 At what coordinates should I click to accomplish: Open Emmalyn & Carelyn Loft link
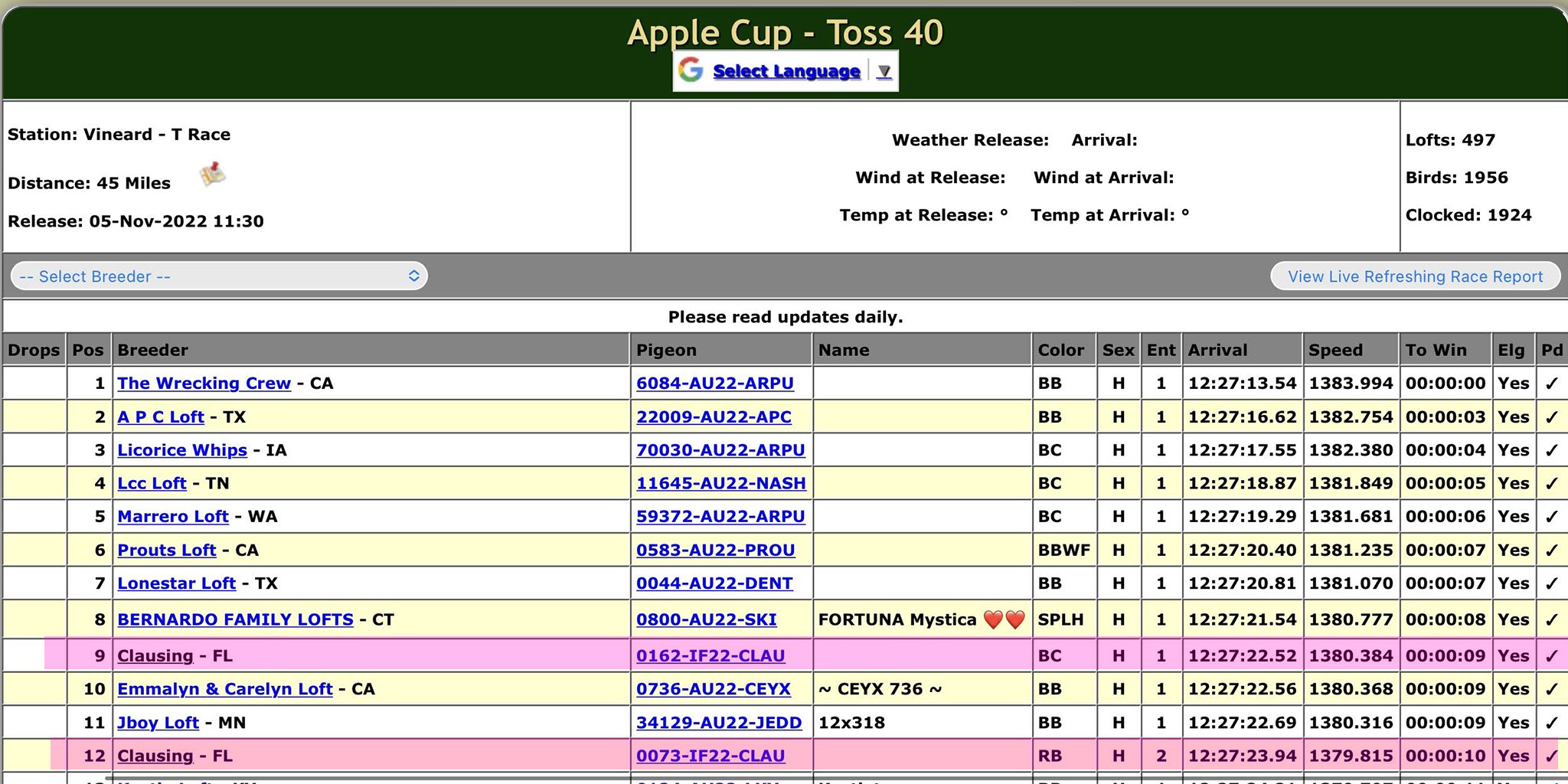pos(224,689)
